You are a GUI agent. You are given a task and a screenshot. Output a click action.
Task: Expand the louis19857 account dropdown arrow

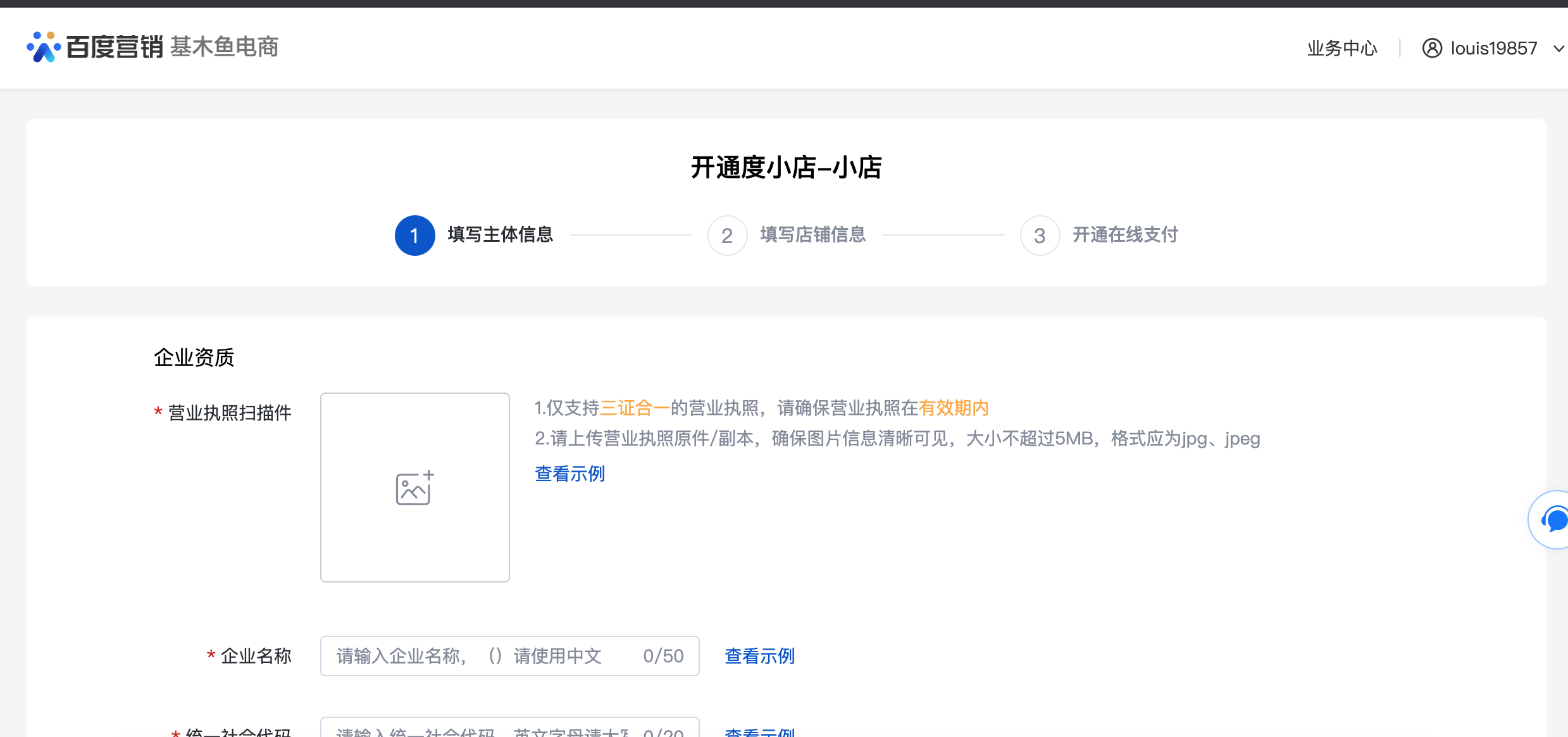[1559, 49]
